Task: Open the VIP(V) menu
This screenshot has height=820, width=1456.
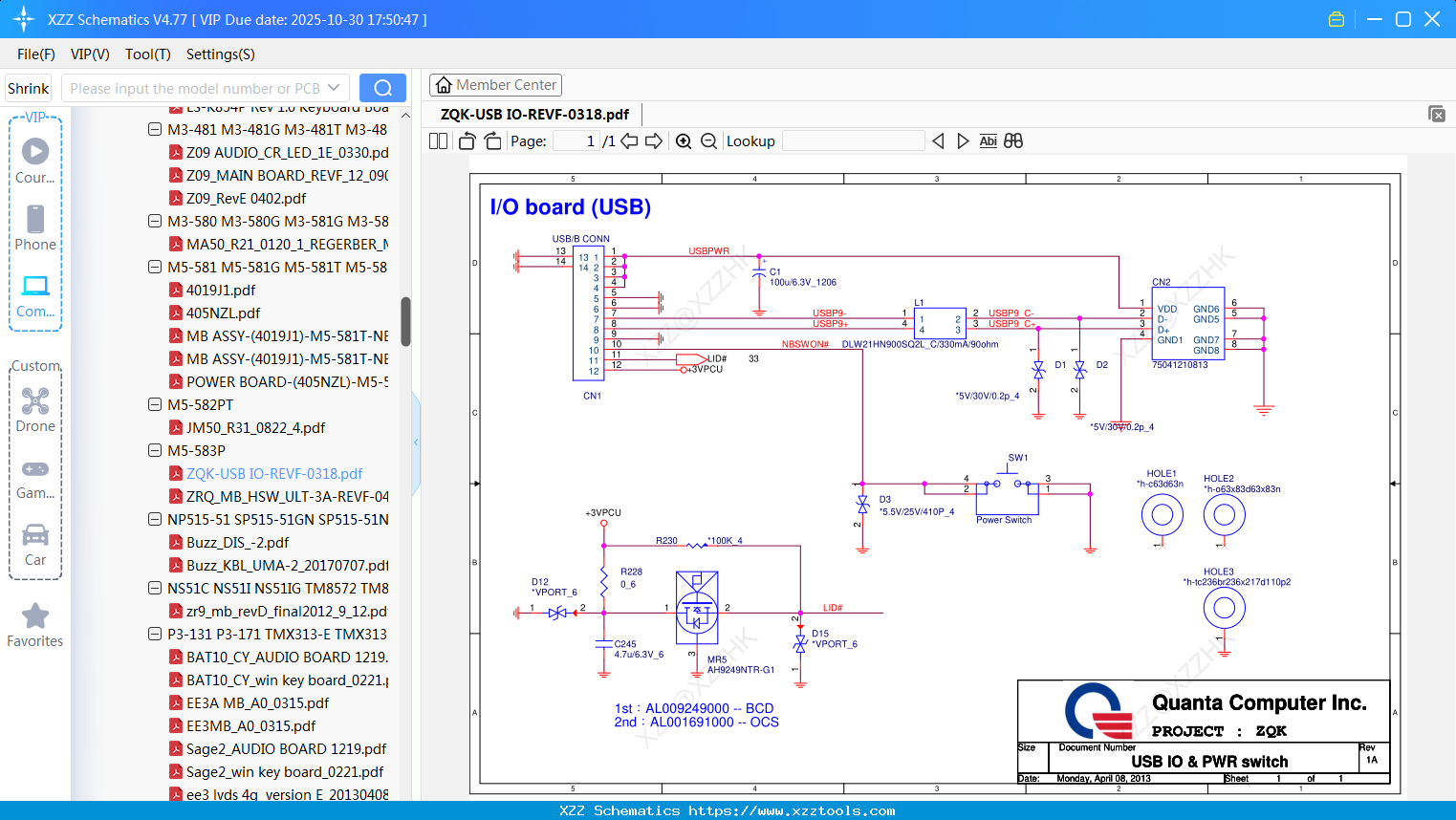Action: tap(90, 54)
